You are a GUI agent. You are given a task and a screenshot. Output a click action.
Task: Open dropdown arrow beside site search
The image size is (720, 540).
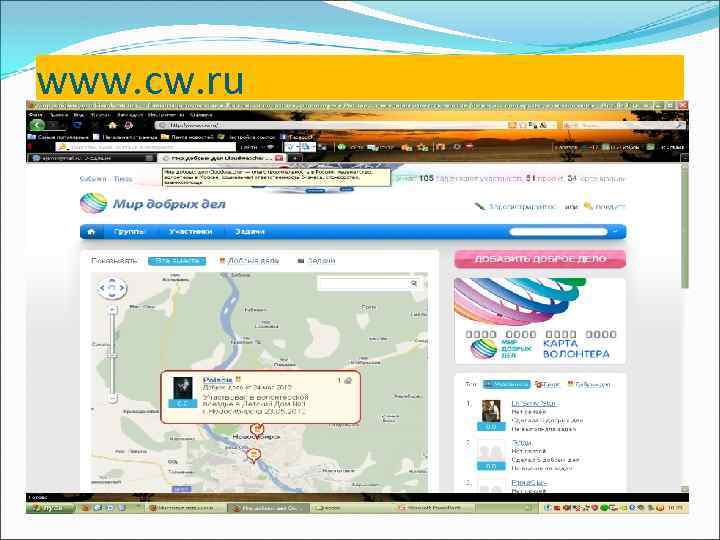point(615,232)
